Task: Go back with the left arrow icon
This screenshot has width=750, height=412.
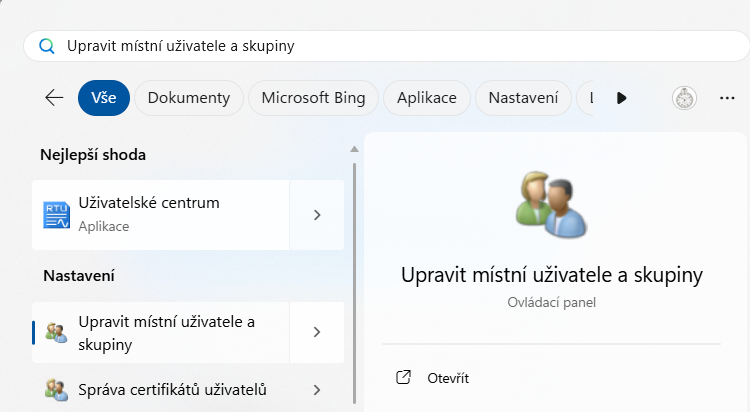Action: [54, 98]
